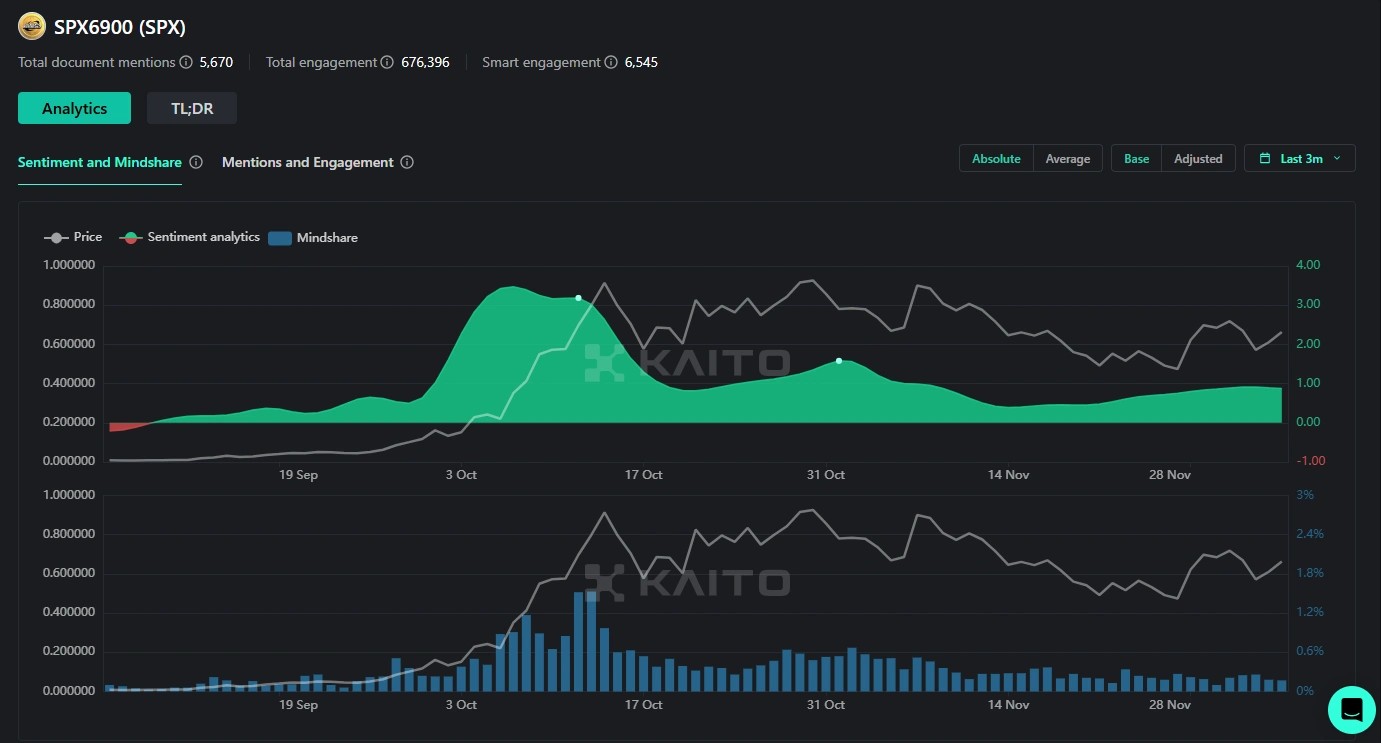The width and height of the screenshot is (1381, 743).
Task: Open the chat support bubble icon
Action: 1351,709
